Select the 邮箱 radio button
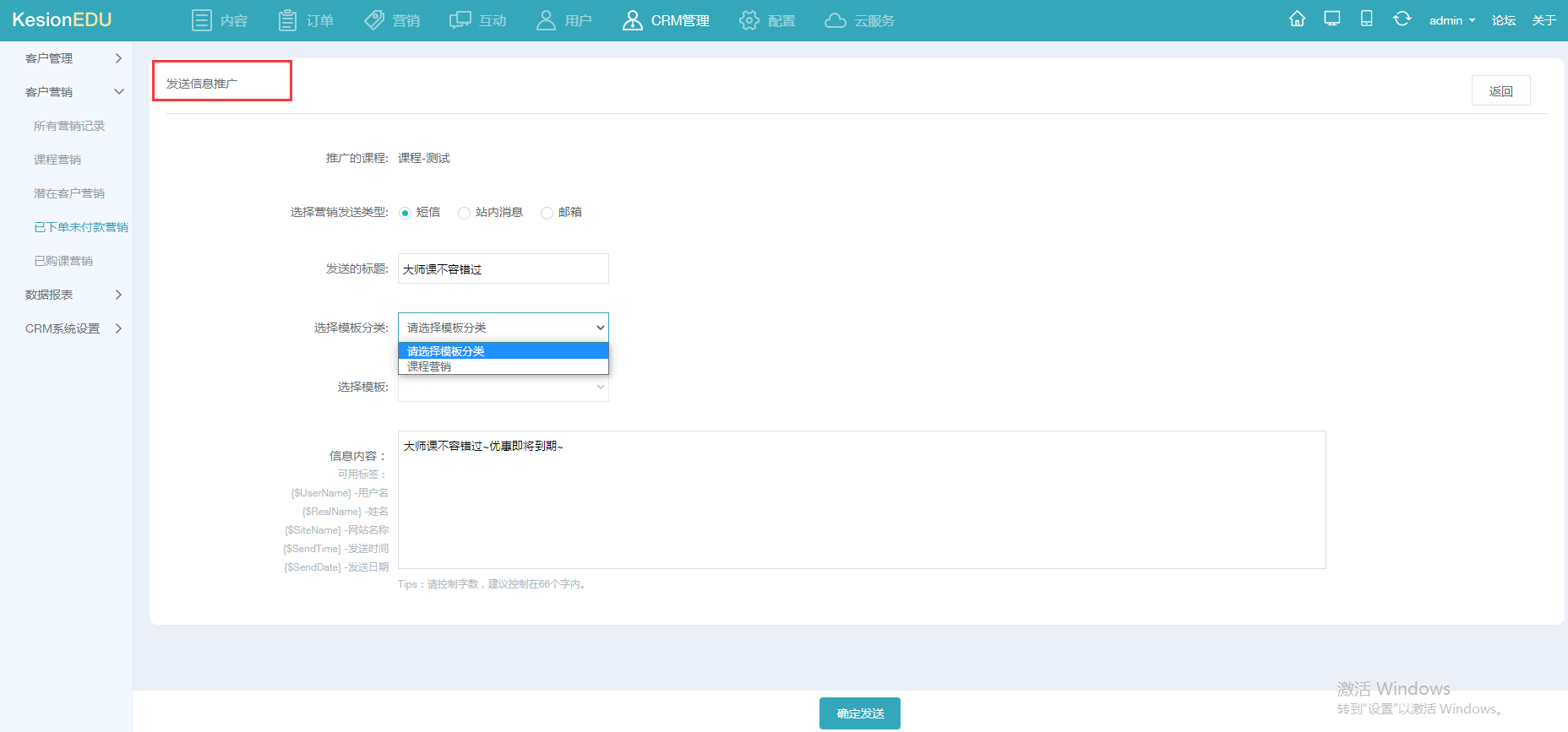The image size is (1568, 732). (547, 213)
